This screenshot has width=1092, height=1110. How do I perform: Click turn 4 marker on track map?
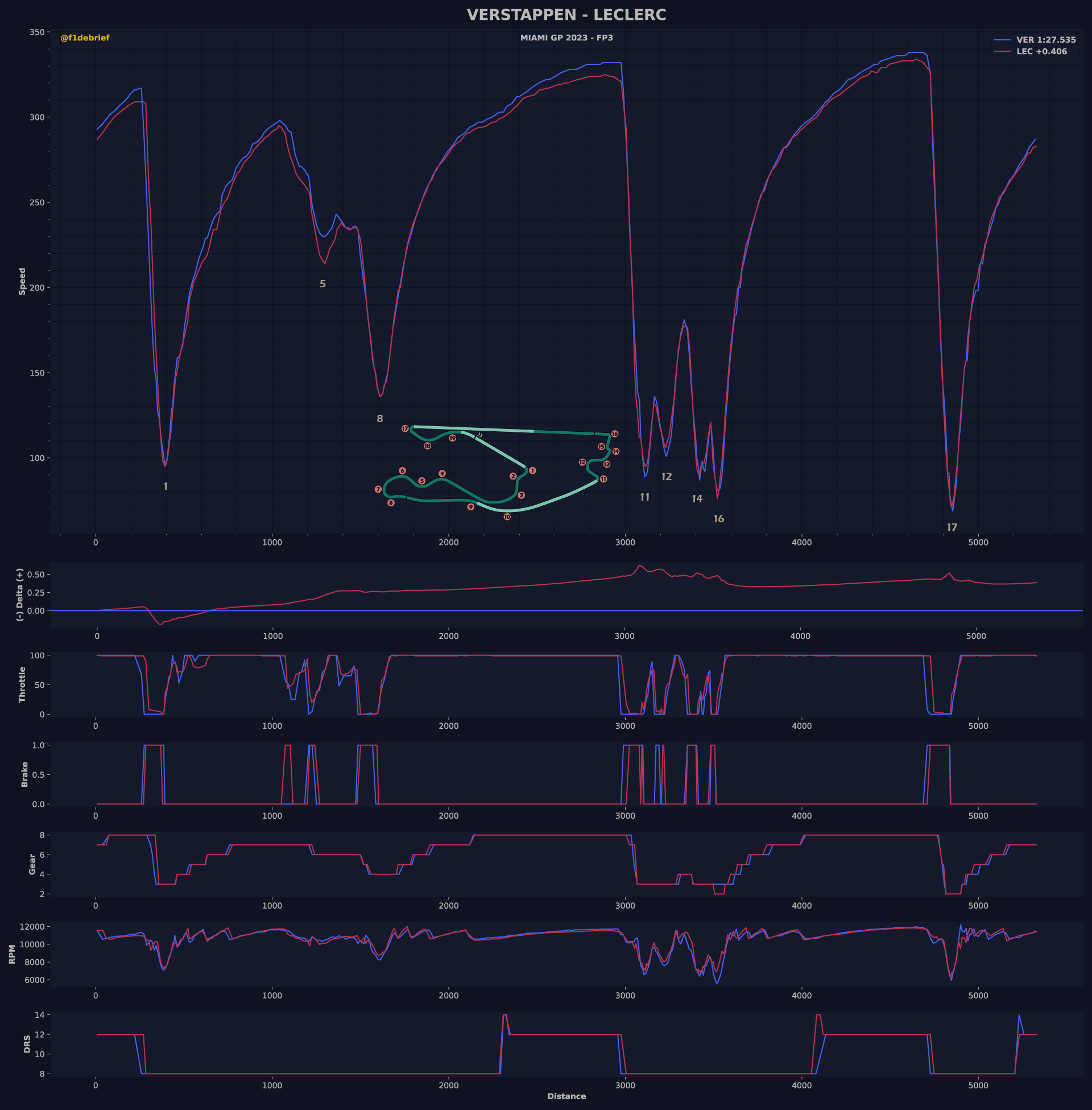point(442,473)
